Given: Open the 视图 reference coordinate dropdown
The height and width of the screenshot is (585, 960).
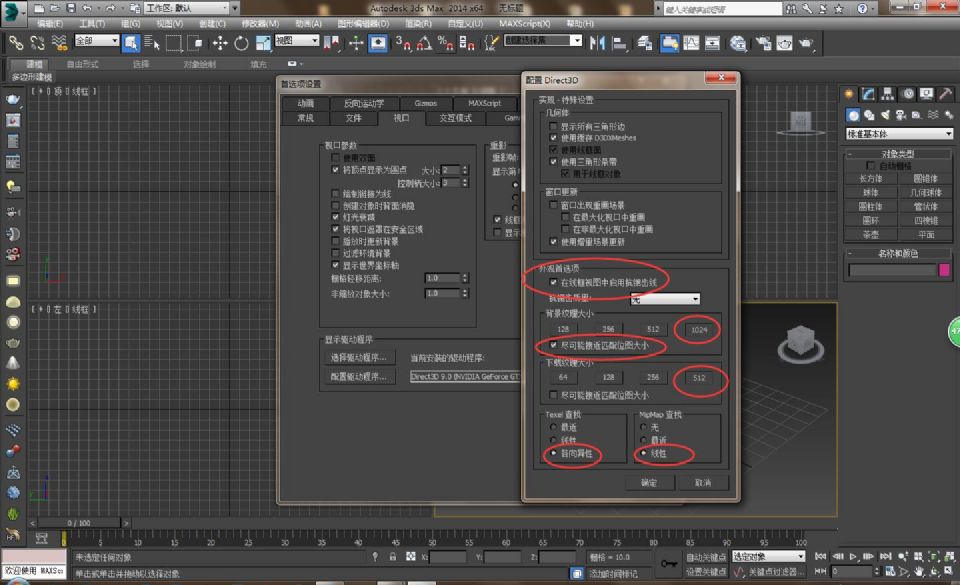Looking at the screenshot, I should coord(297,40).
